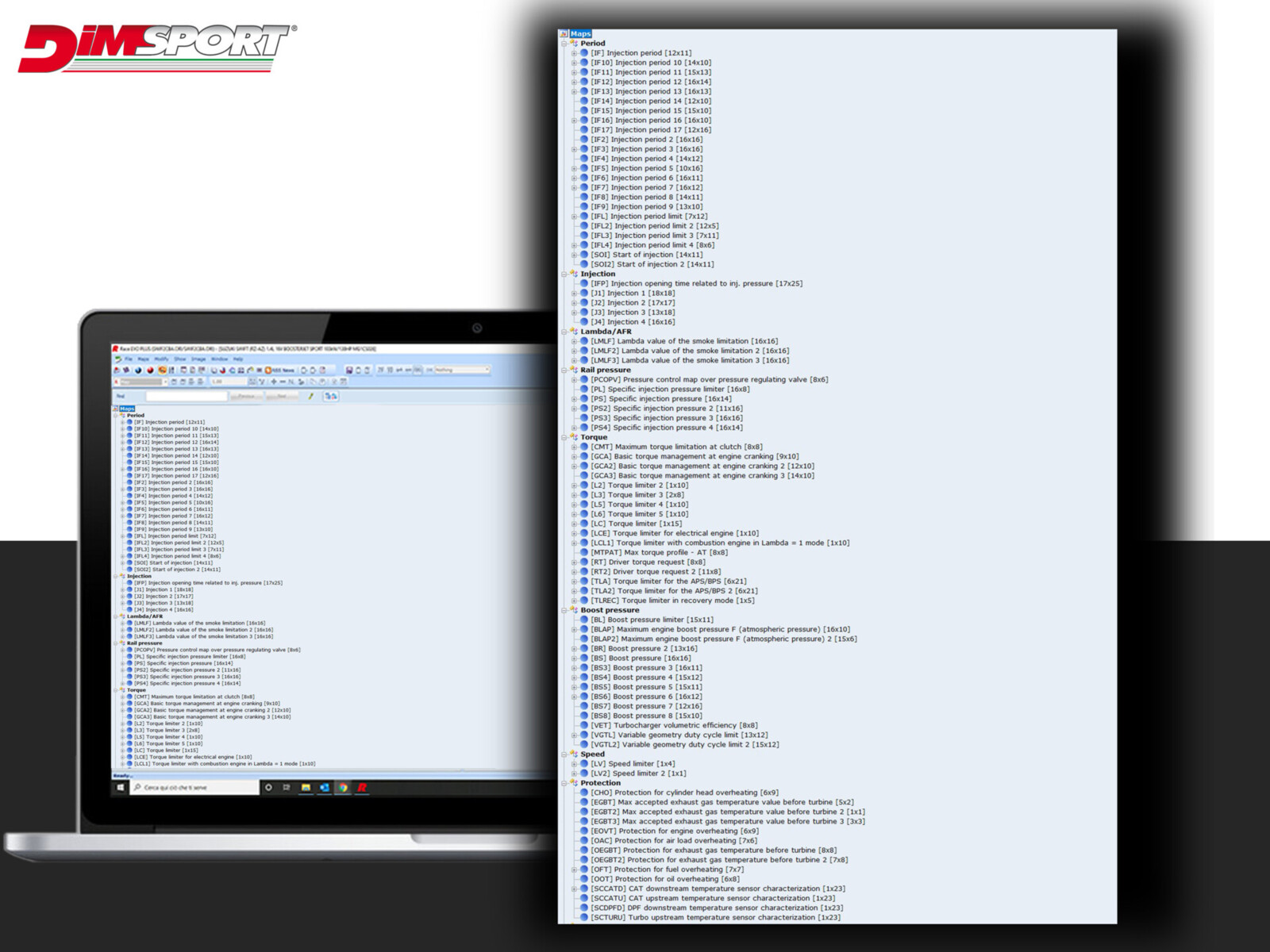Click the Boost pressure category folder icon
The width and height of the screenshot is (1270, 952).
(574, 610)
